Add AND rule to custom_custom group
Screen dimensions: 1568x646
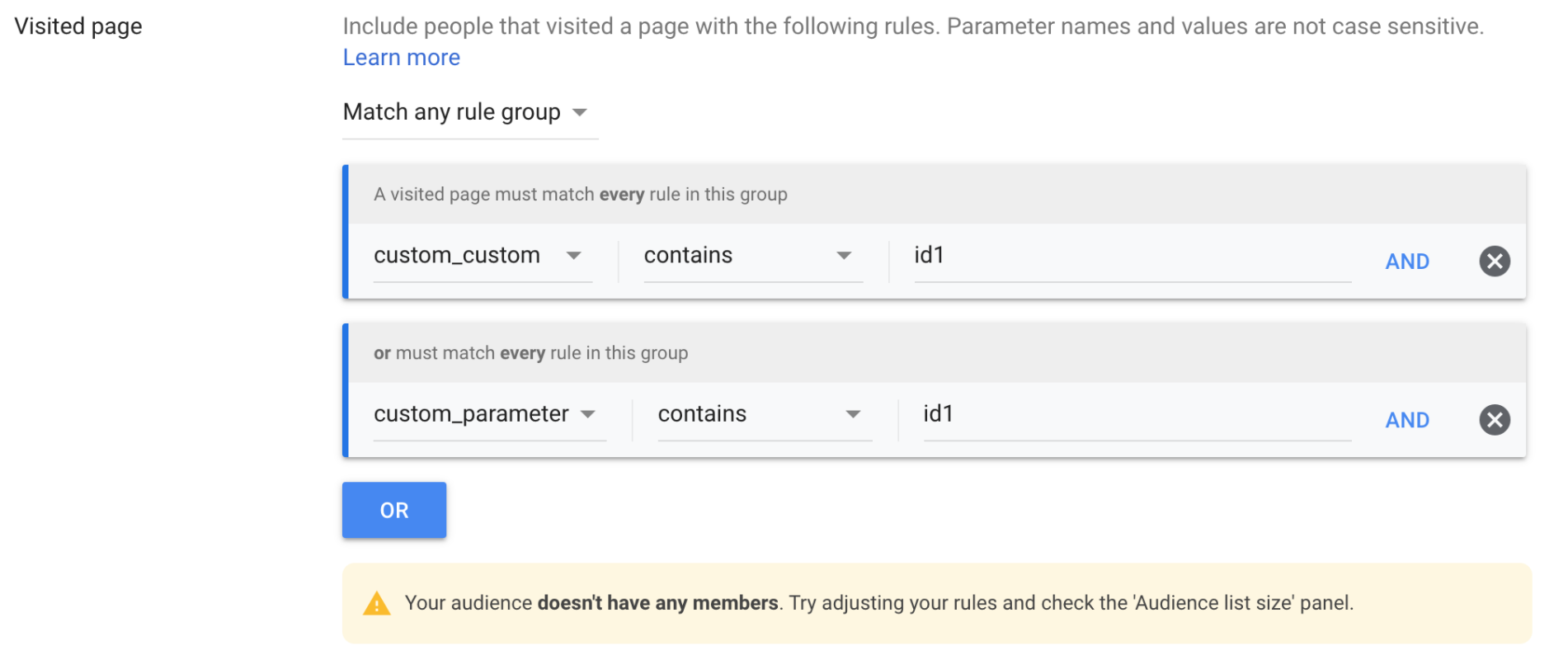point(1407,262)
